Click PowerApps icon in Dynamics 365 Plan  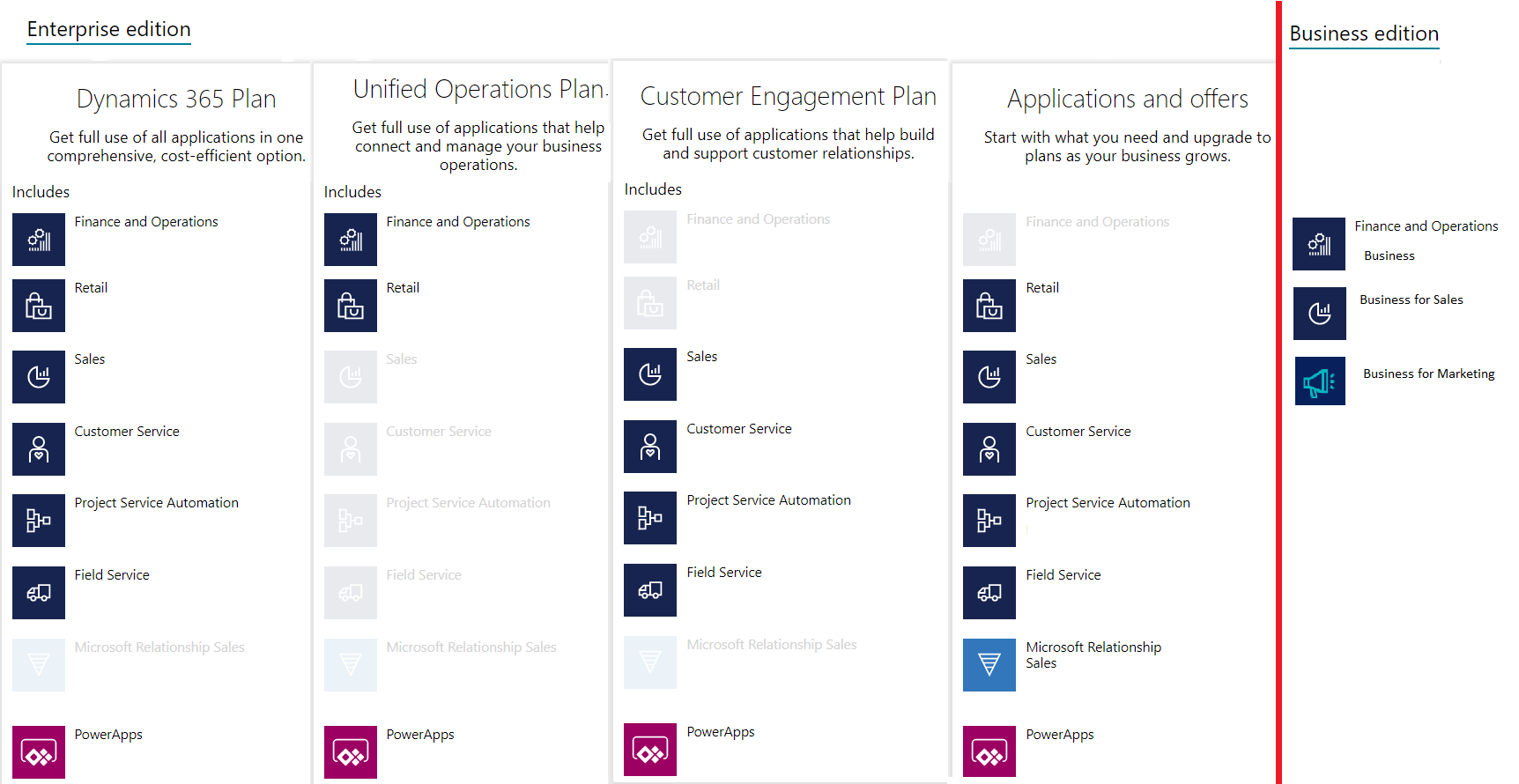pos(39,752)
